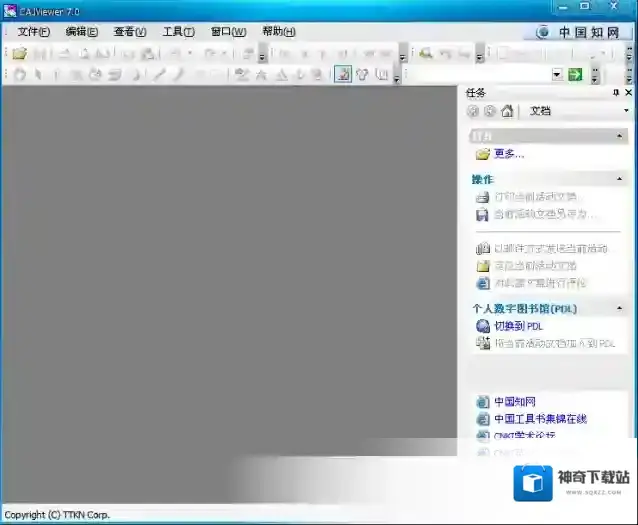The height and width of the screenshot is (525, 638).
Task: Click the Home icon in task pane
Action: click(x=508, y=111)
